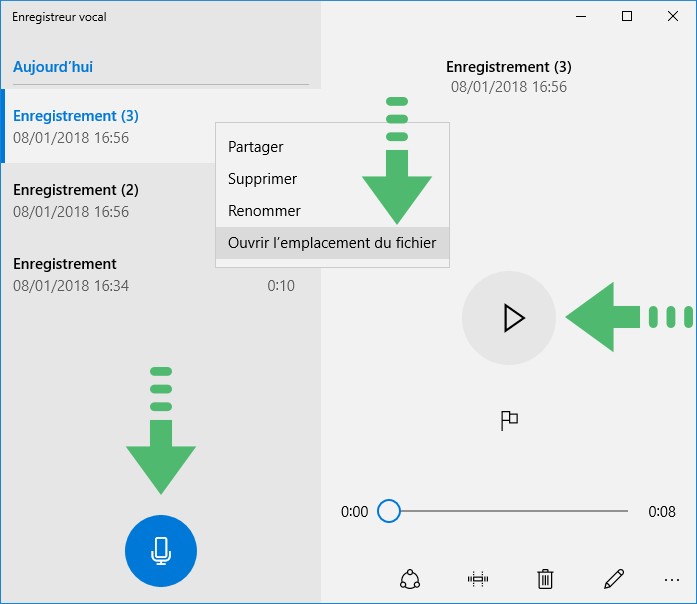Select Enregistrement (2) in the list

160,200
